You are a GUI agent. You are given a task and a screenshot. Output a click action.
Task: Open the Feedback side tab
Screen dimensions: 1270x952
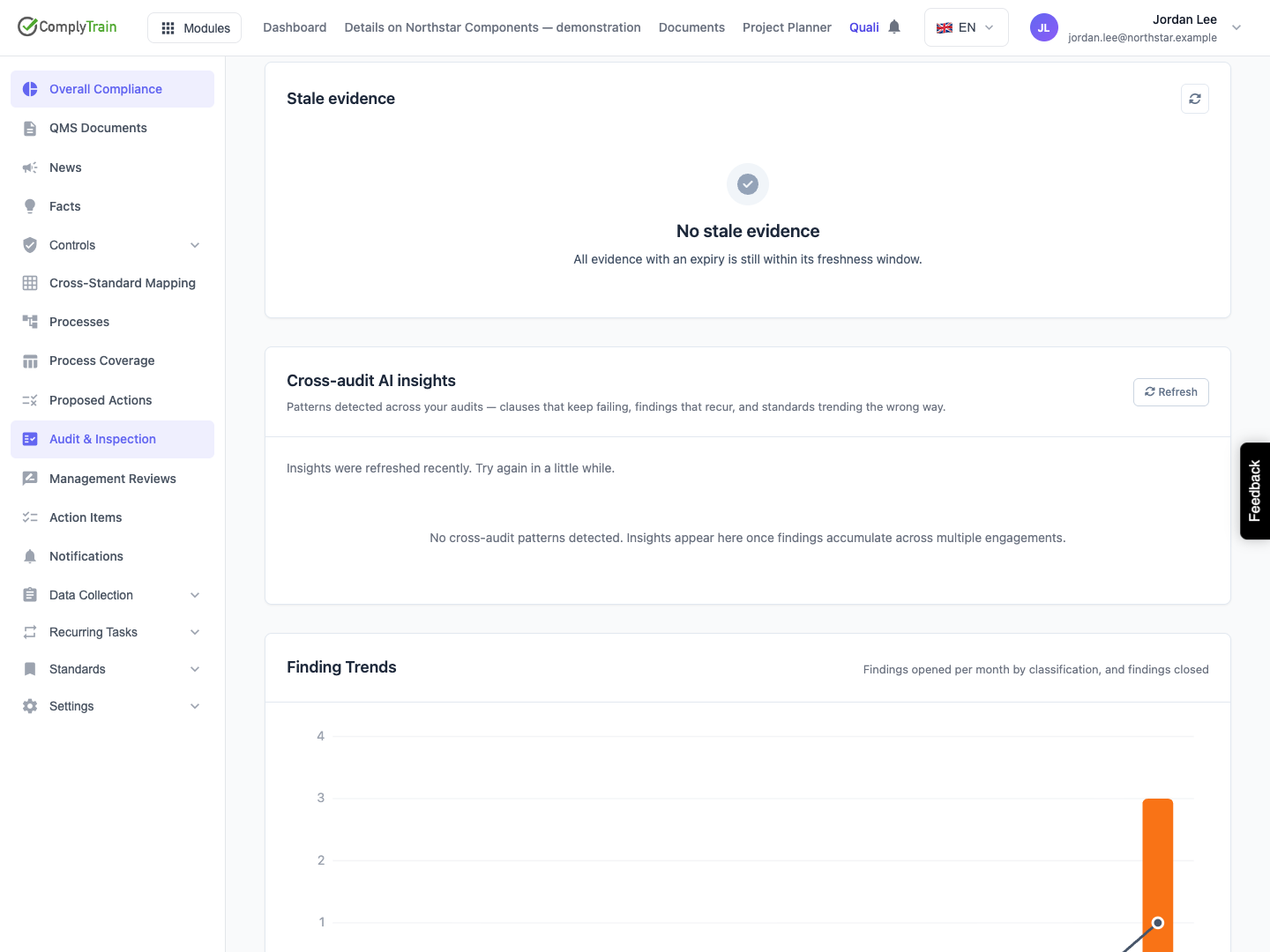pos(1255,491)
